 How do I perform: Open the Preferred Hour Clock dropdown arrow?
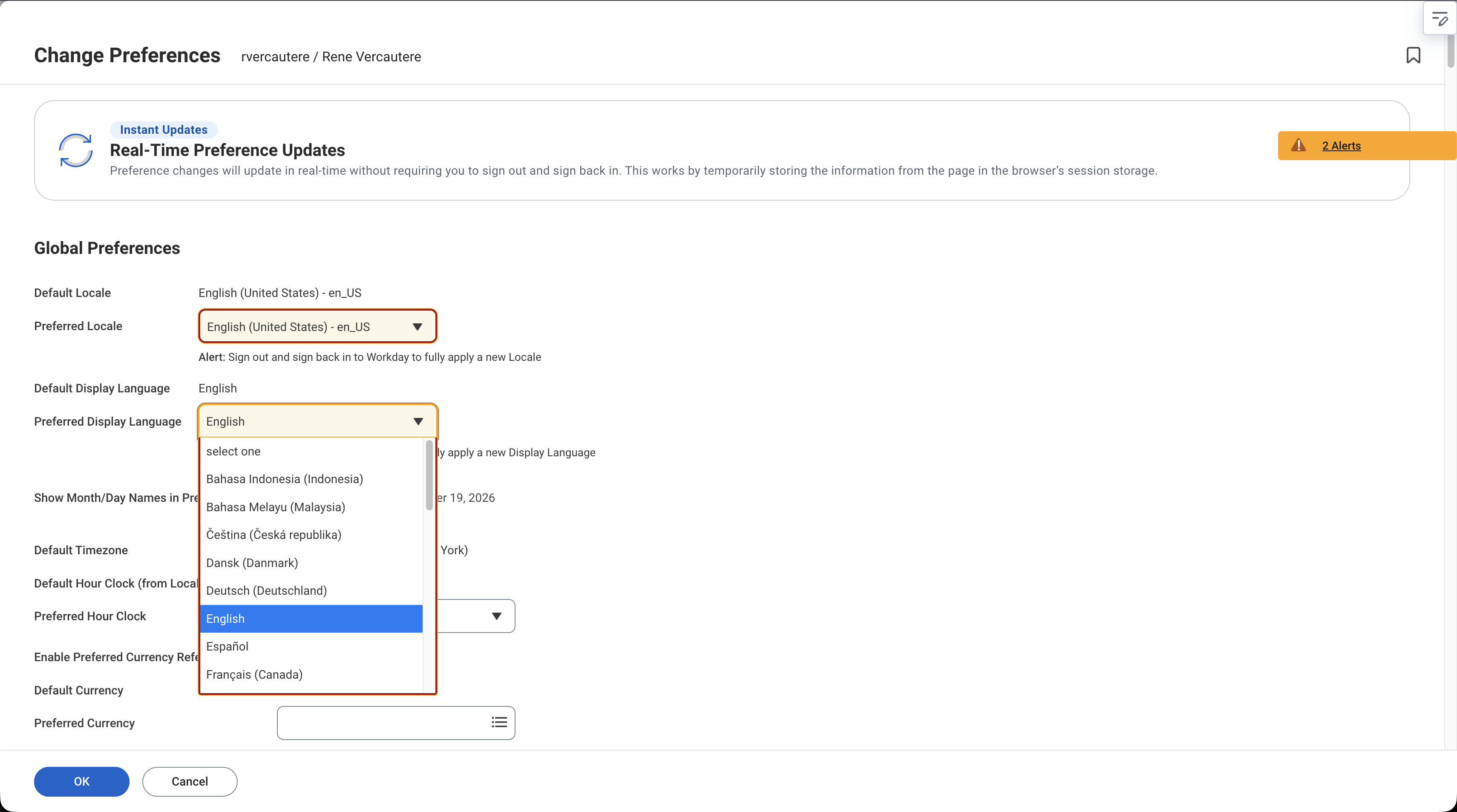coord(496,616)
